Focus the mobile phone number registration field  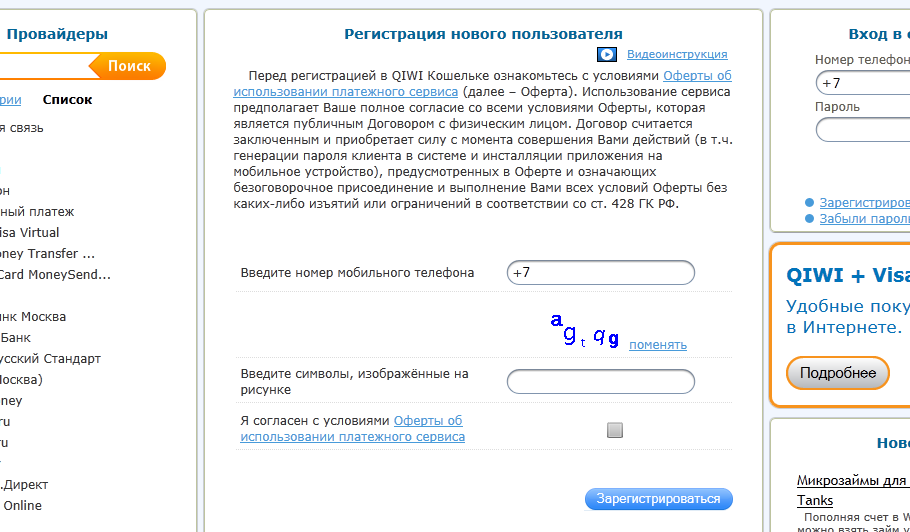tap(600, 273)
